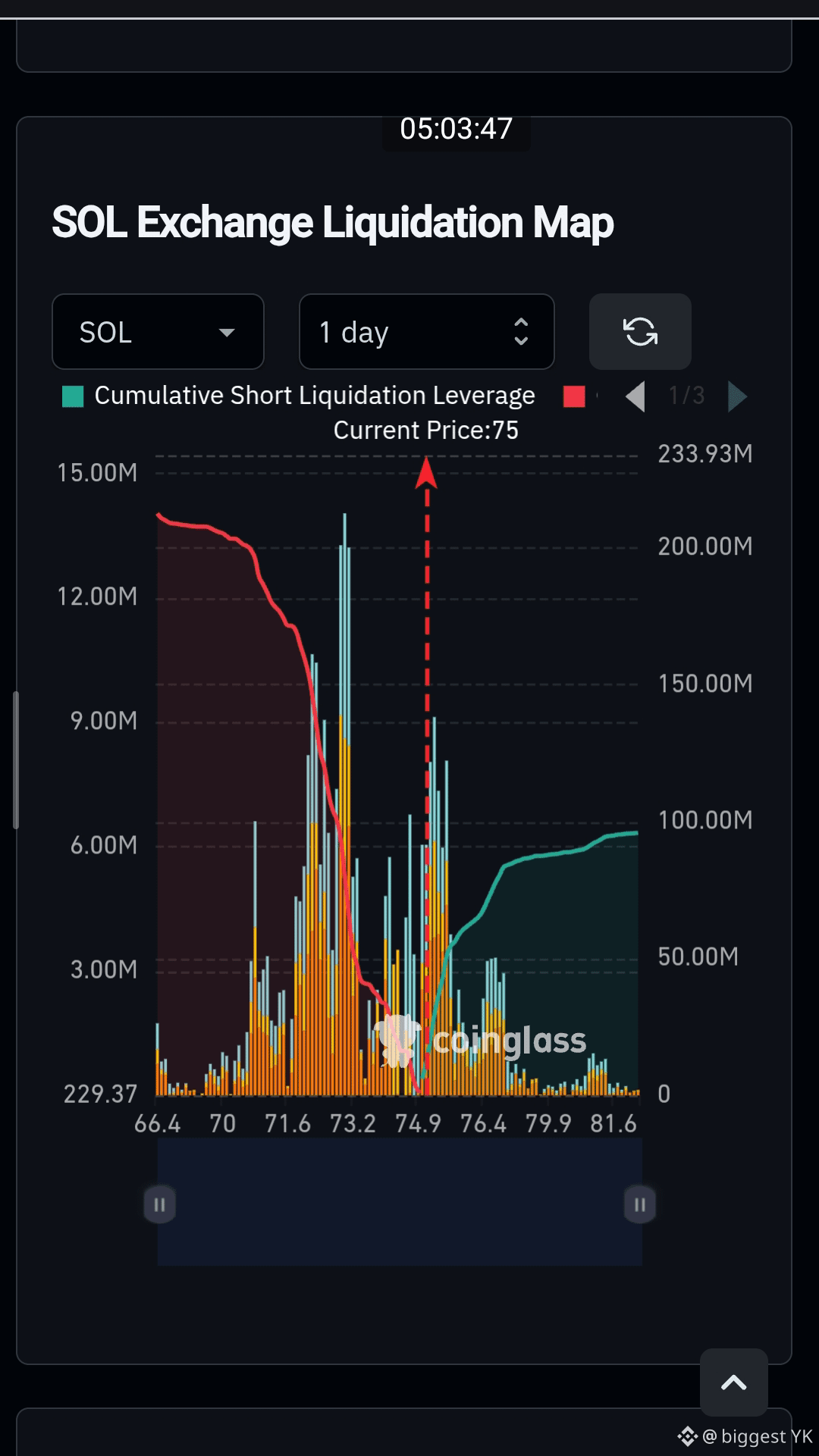Screen dimensions: 819x1456
Task: Click the 12.00M left axis label
Action: pos(97,596)
